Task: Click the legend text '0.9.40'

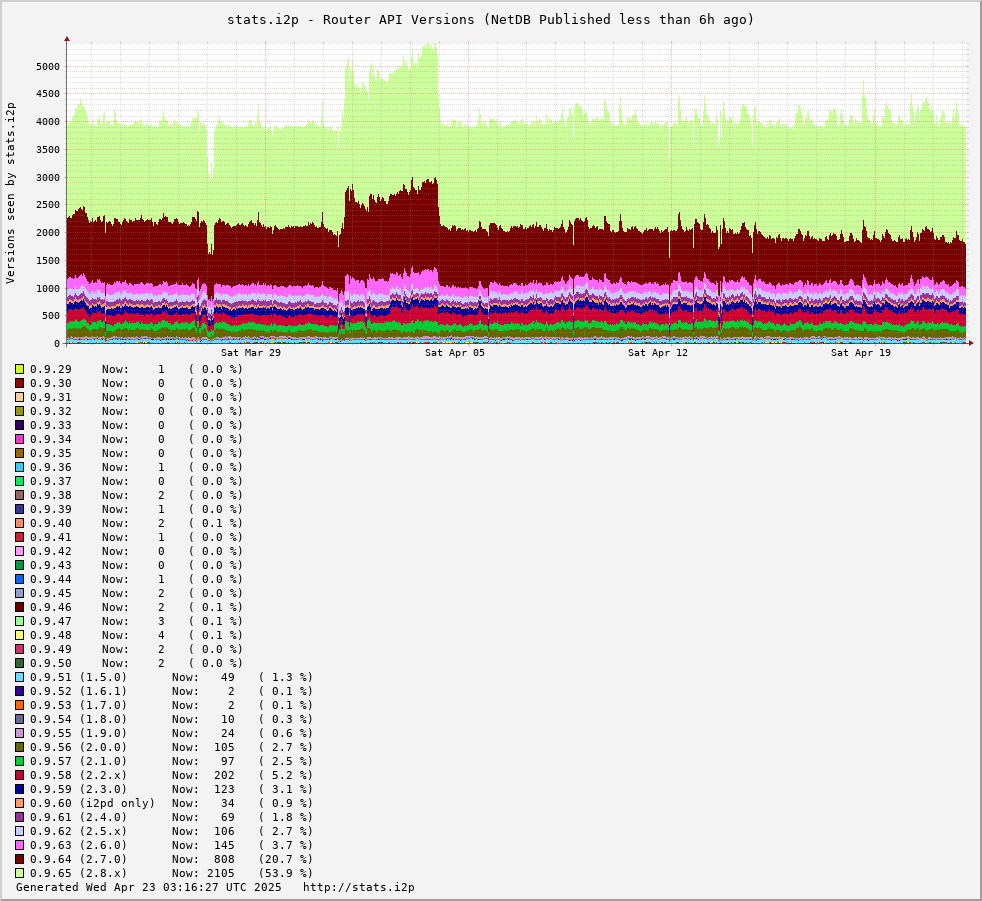Action: pyautogui.click(x=51, y=523)
